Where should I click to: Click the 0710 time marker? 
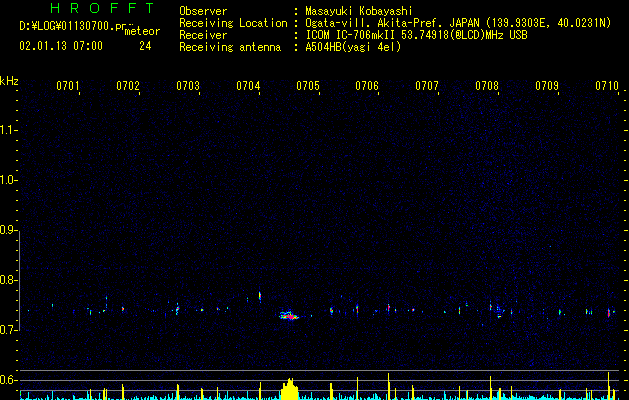click(607, 86)
